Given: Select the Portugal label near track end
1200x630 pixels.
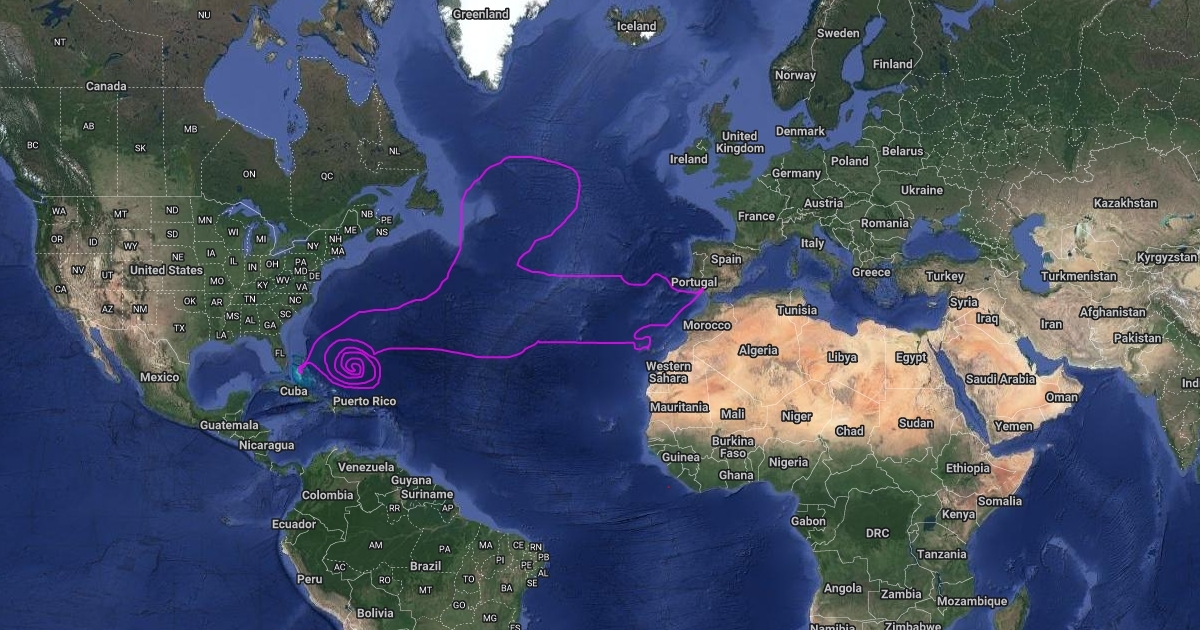Looking at the screenshot, I should coord(694,283).
